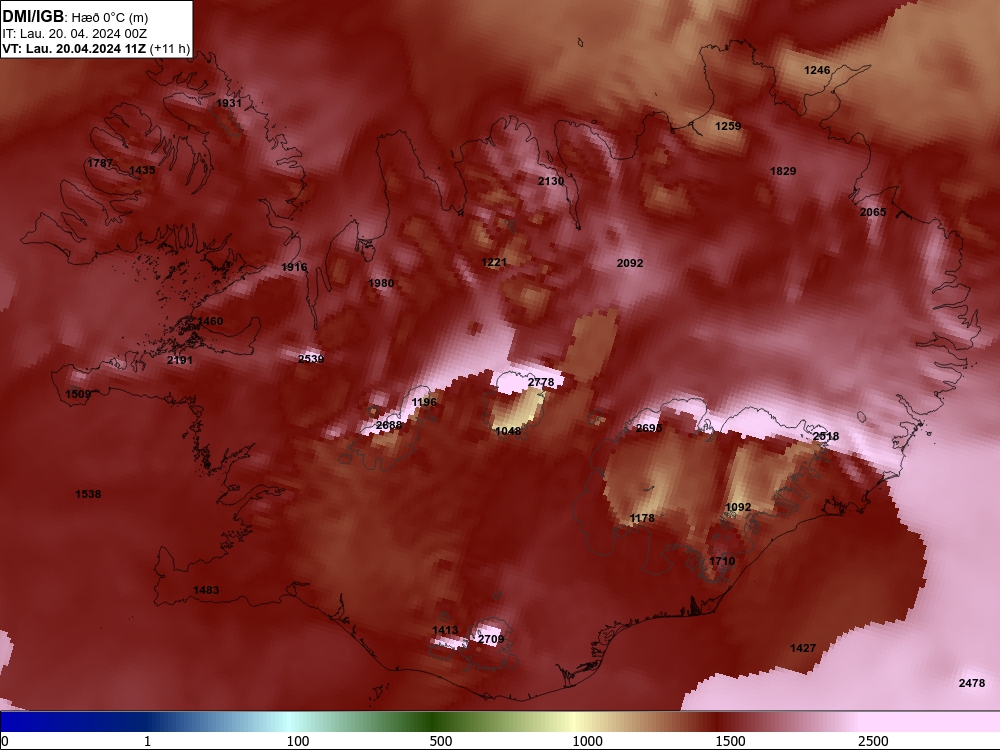Click the map value 2539
The image size is (1000, 750).
[311, 358]
